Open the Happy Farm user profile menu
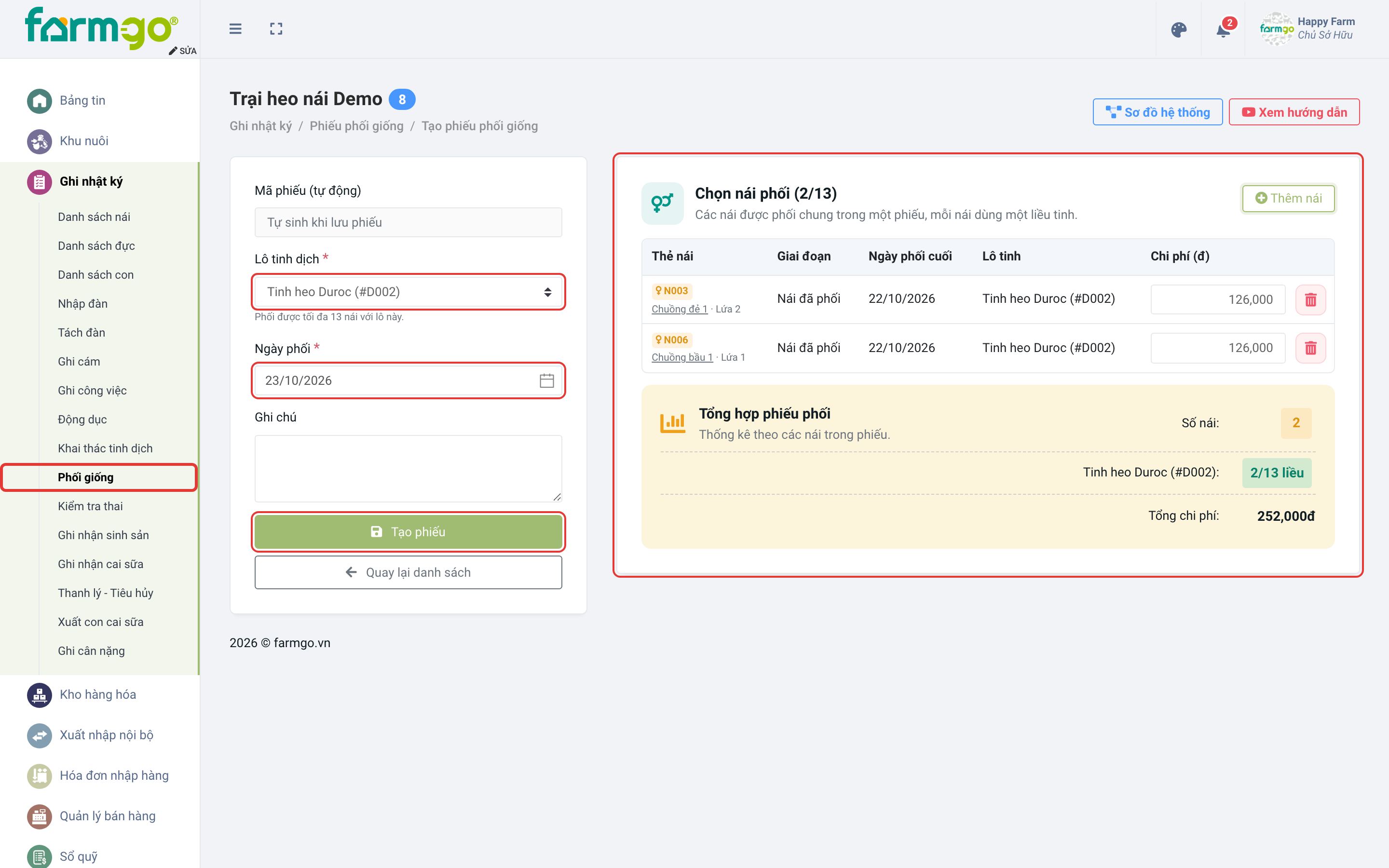1389x868 pixels. (1308, 29)
